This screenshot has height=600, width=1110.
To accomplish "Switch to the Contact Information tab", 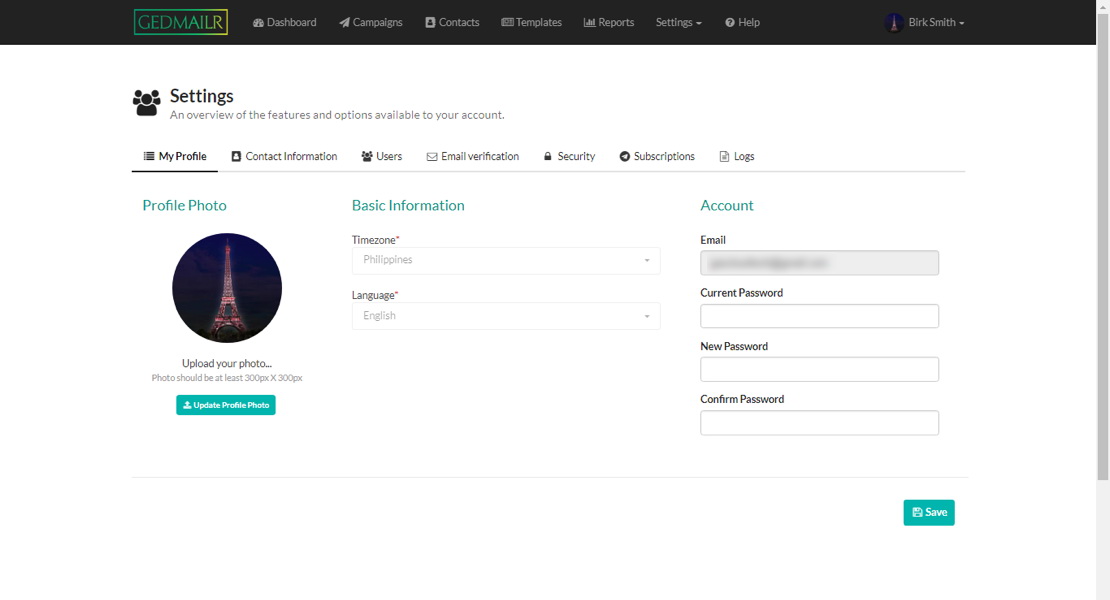I will [x=284, y=156].
